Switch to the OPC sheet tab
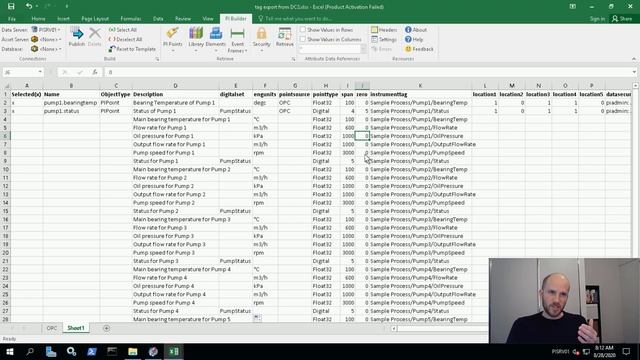The width and height of the screenshot is (640, 360). [51, 328]
